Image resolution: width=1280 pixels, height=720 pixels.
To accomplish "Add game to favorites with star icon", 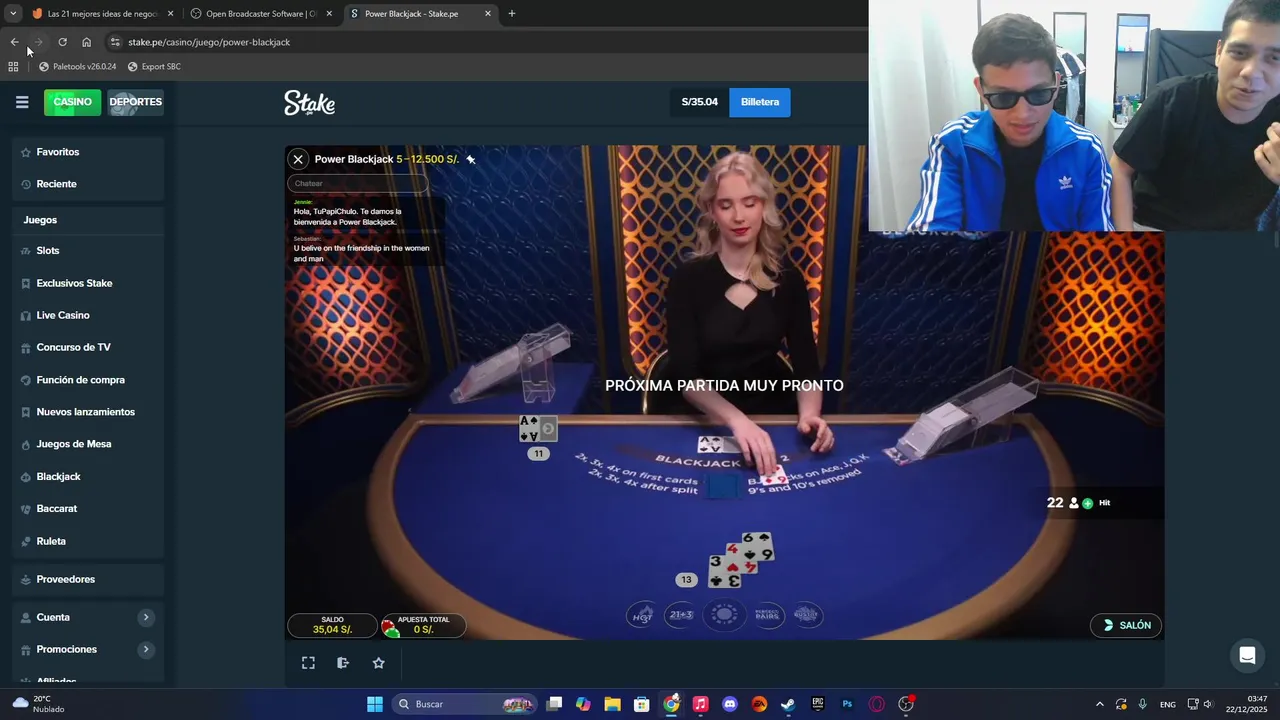I will (378, 663).
